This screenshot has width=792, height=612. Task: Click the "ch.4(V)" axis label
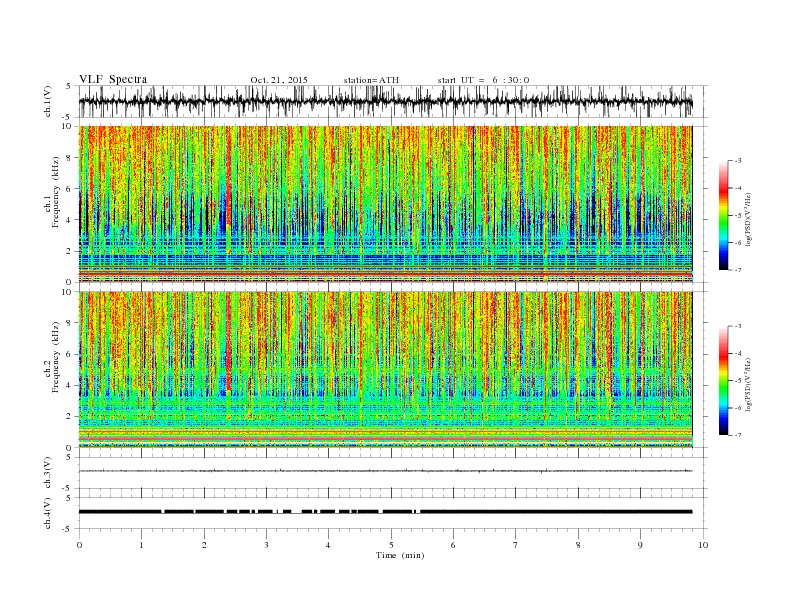point(48,513)
